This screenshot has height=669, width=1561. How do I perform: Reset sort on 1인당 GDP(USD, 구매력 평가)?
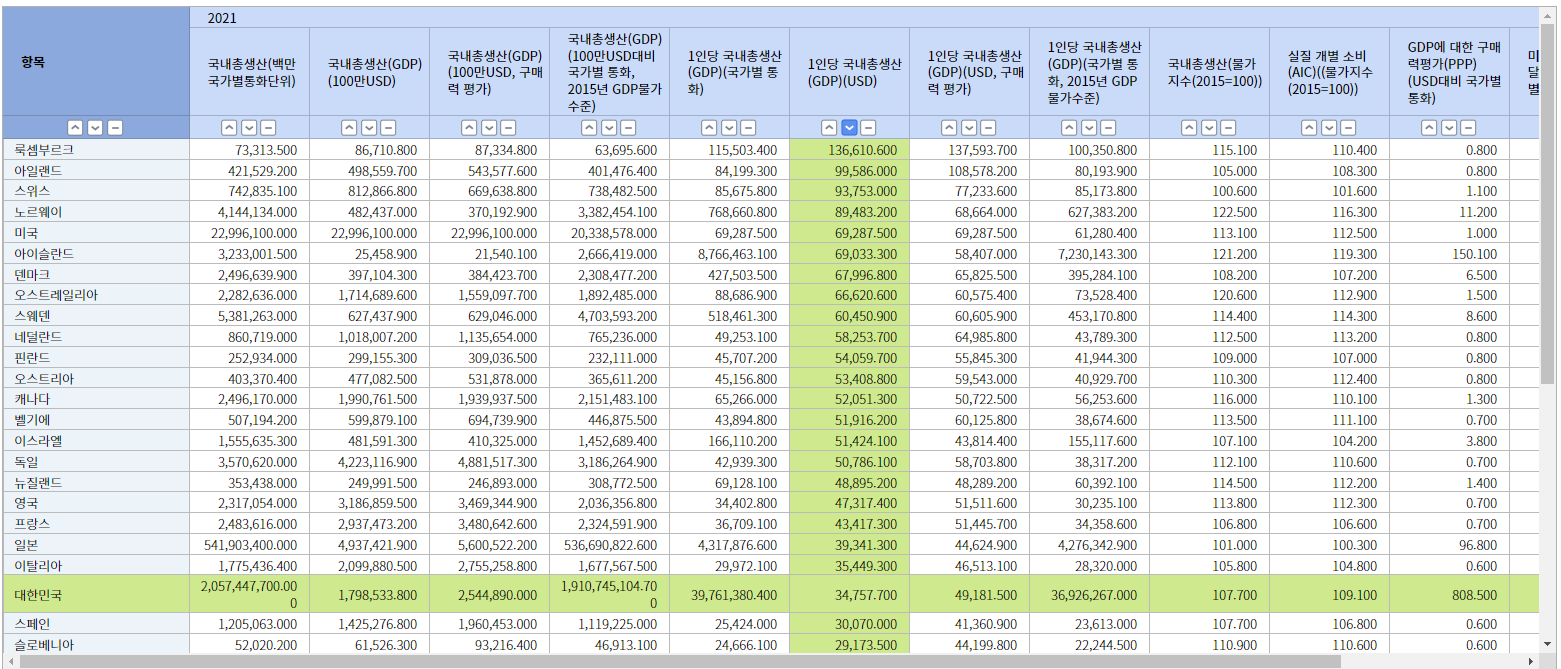[x=989, y=128]
